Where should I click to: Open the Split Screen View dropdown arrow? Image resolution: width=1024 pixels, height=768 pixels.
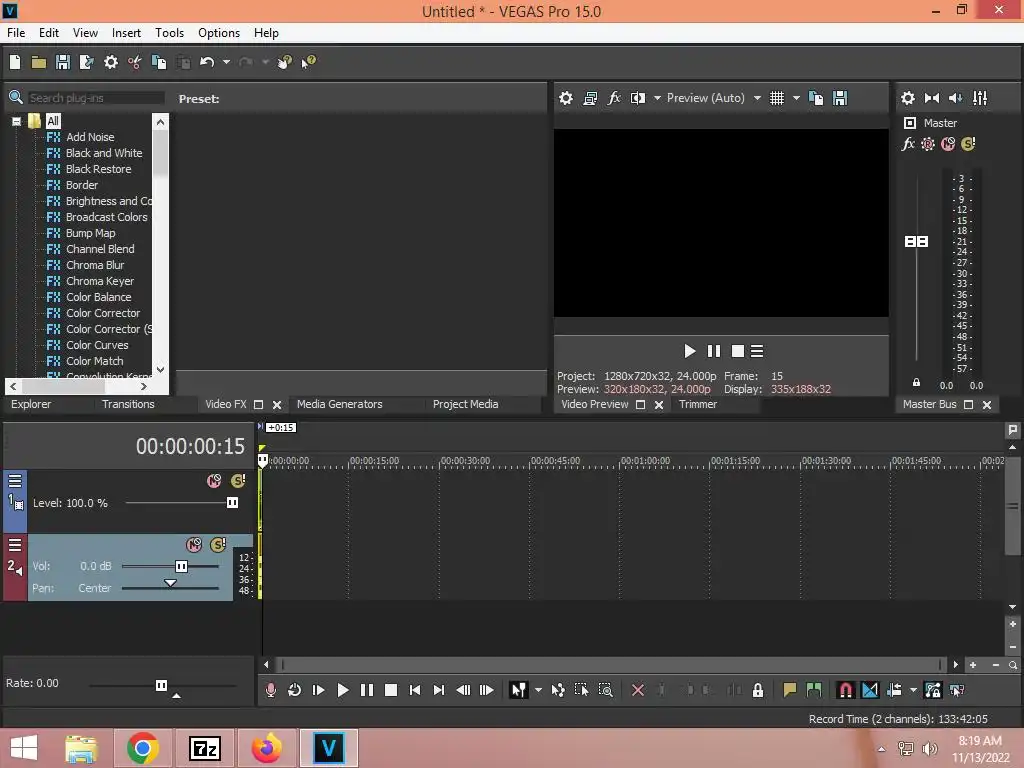(x=657, y=98)
